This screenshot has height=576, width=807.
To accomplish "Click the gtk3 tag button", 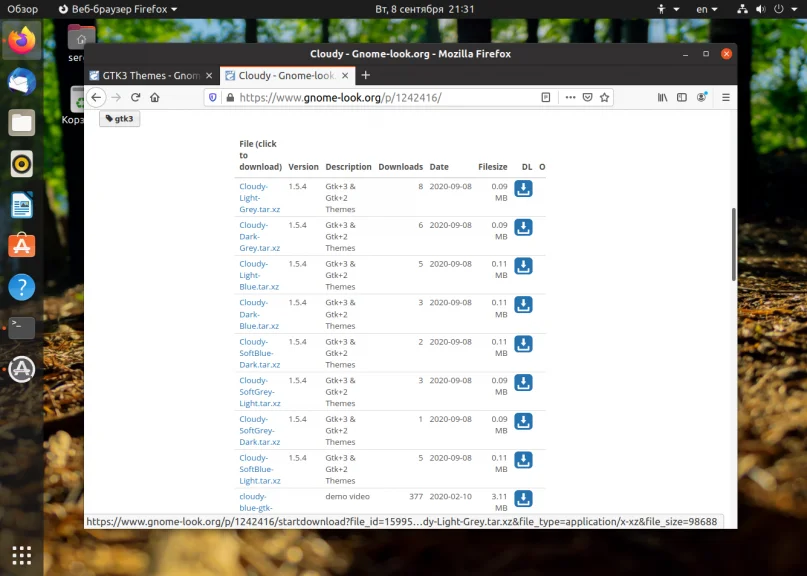I will point(119,118).
